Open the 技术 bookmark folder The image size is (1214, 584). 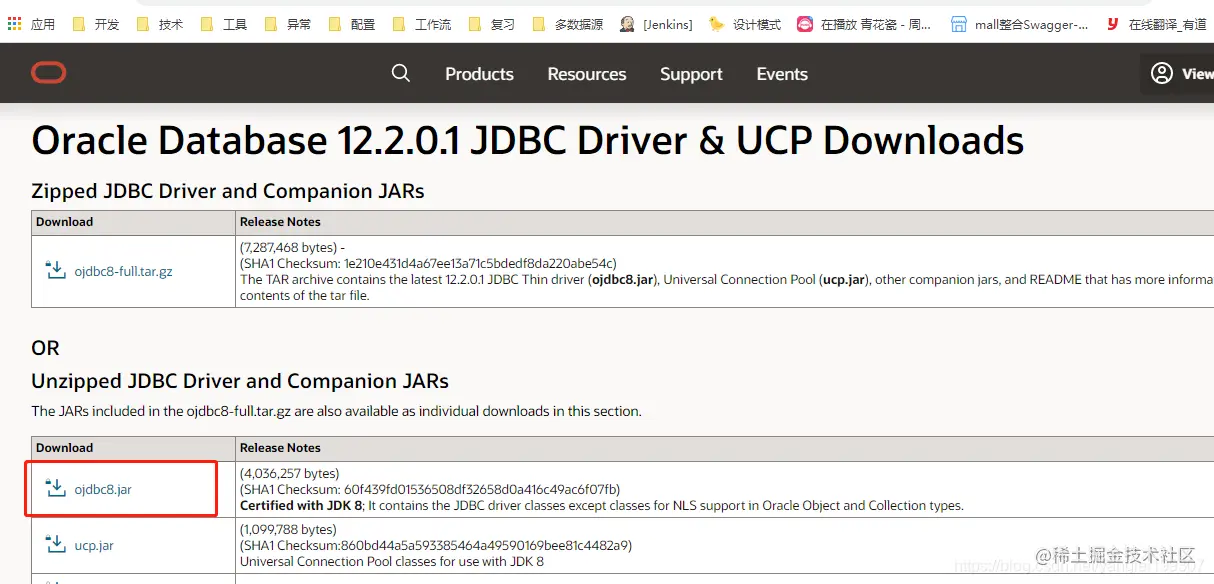click(161, 24)
